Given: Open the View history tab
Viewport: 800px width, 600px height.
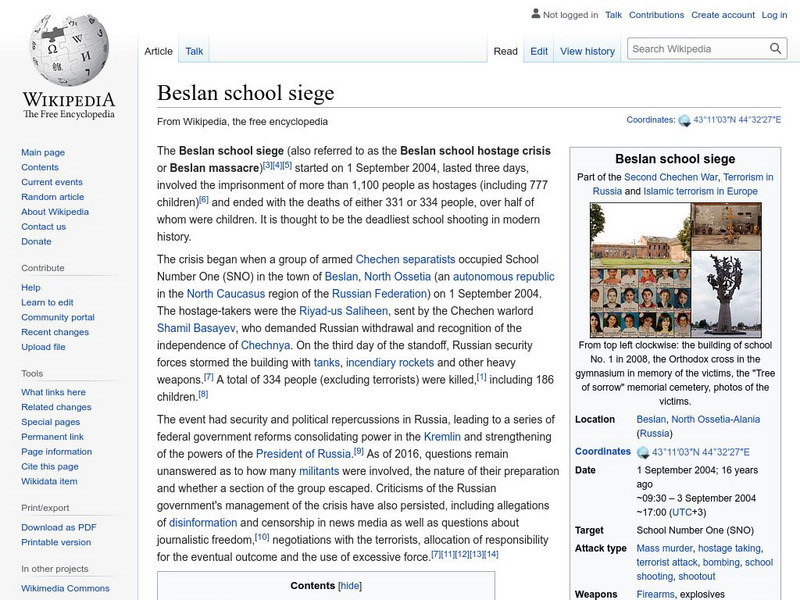Looking at the screenshot, I should 587,51.
